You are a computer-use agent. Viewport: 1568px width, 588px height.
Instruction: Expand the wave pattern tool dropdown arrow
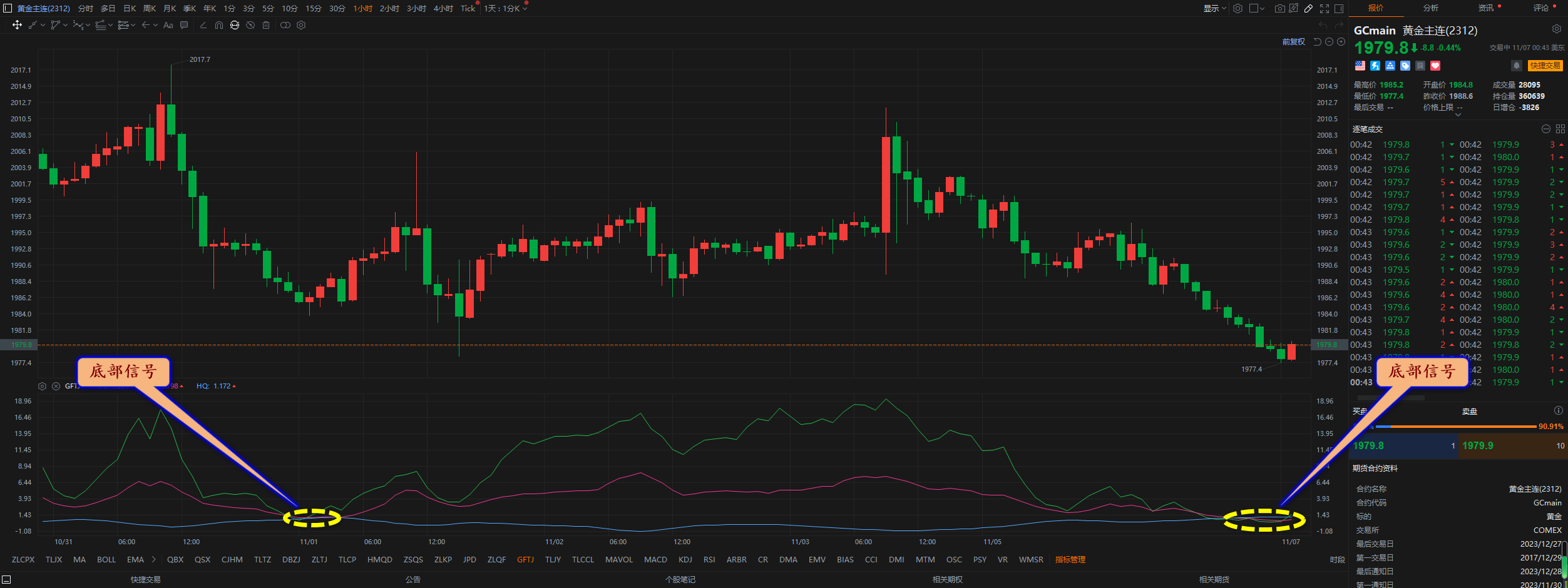tap(88, 25)
